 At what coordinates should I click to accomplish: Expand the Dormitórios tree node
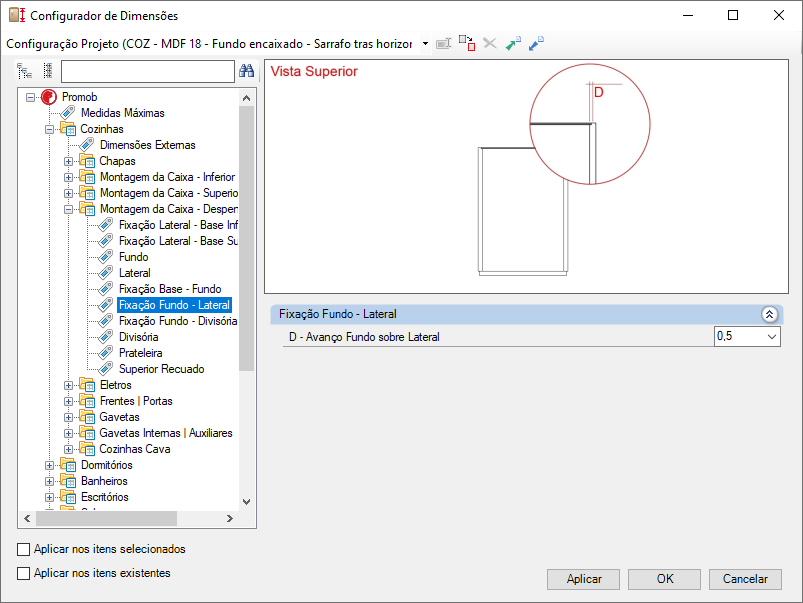[x=50, y=465]
